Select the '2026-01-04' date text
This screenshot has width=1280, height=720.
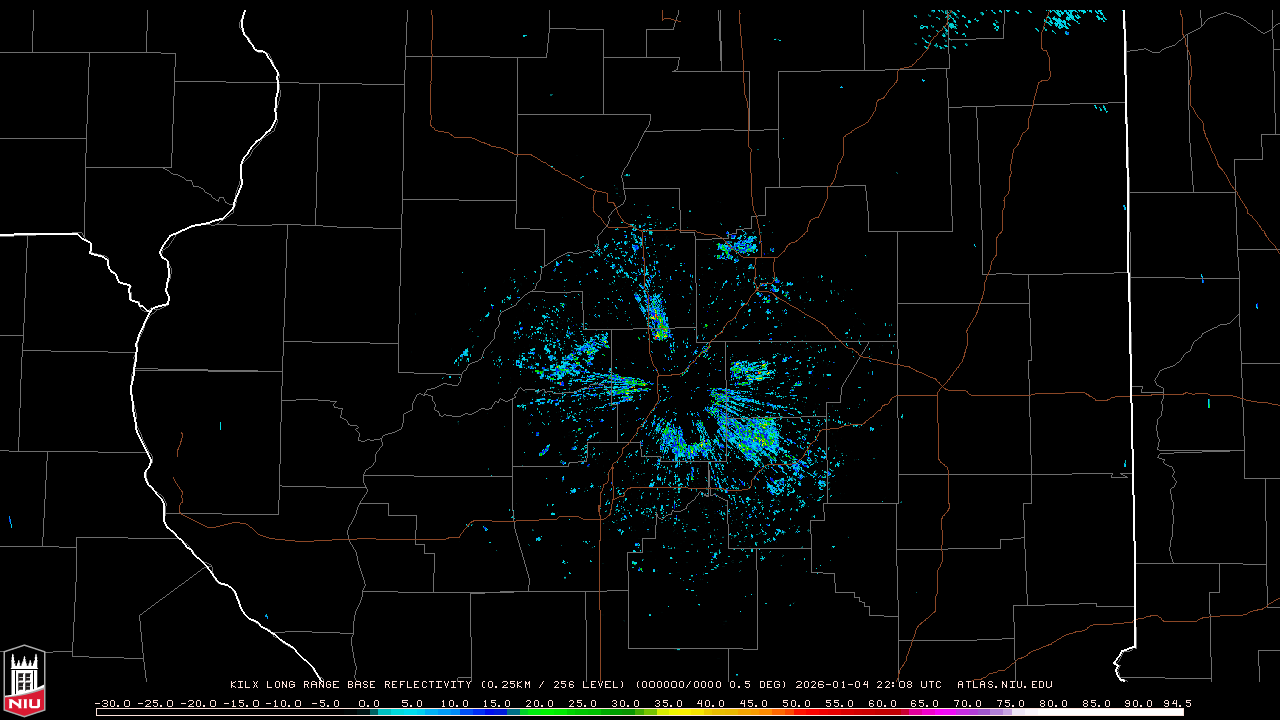click(834, 685)
